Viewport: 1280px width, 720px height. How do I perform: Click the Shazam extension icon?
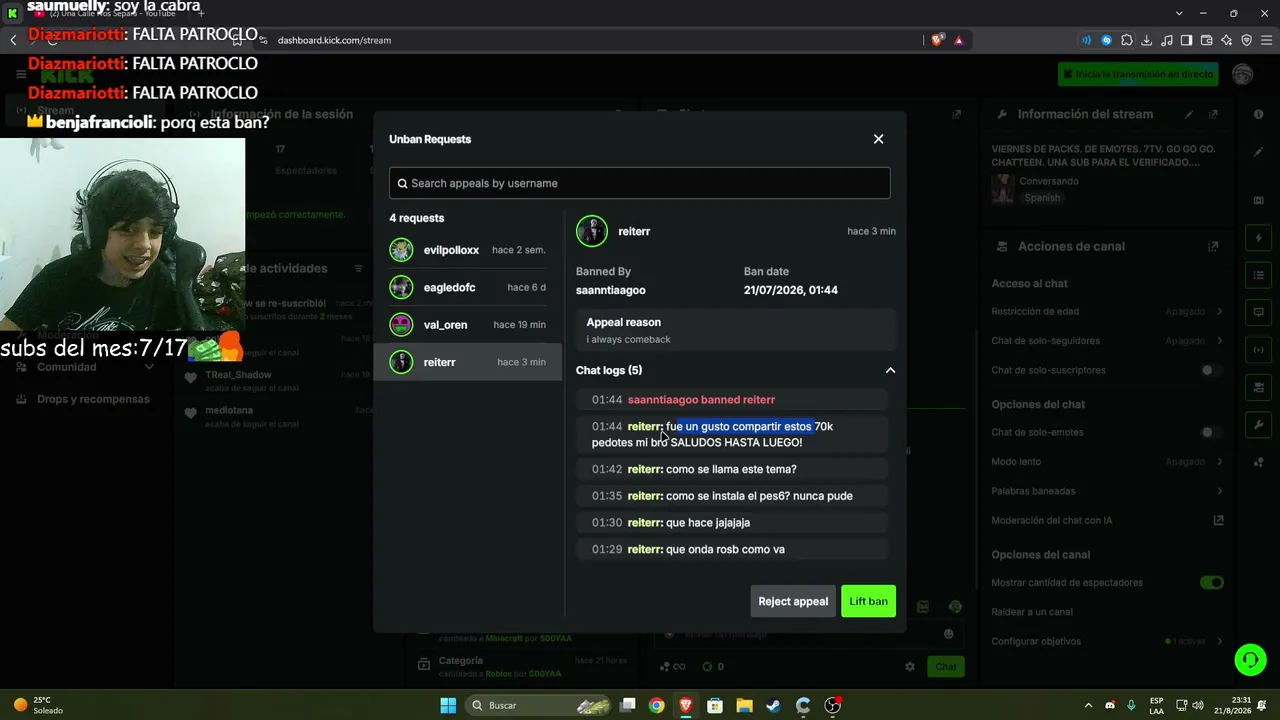(1107, 40)
